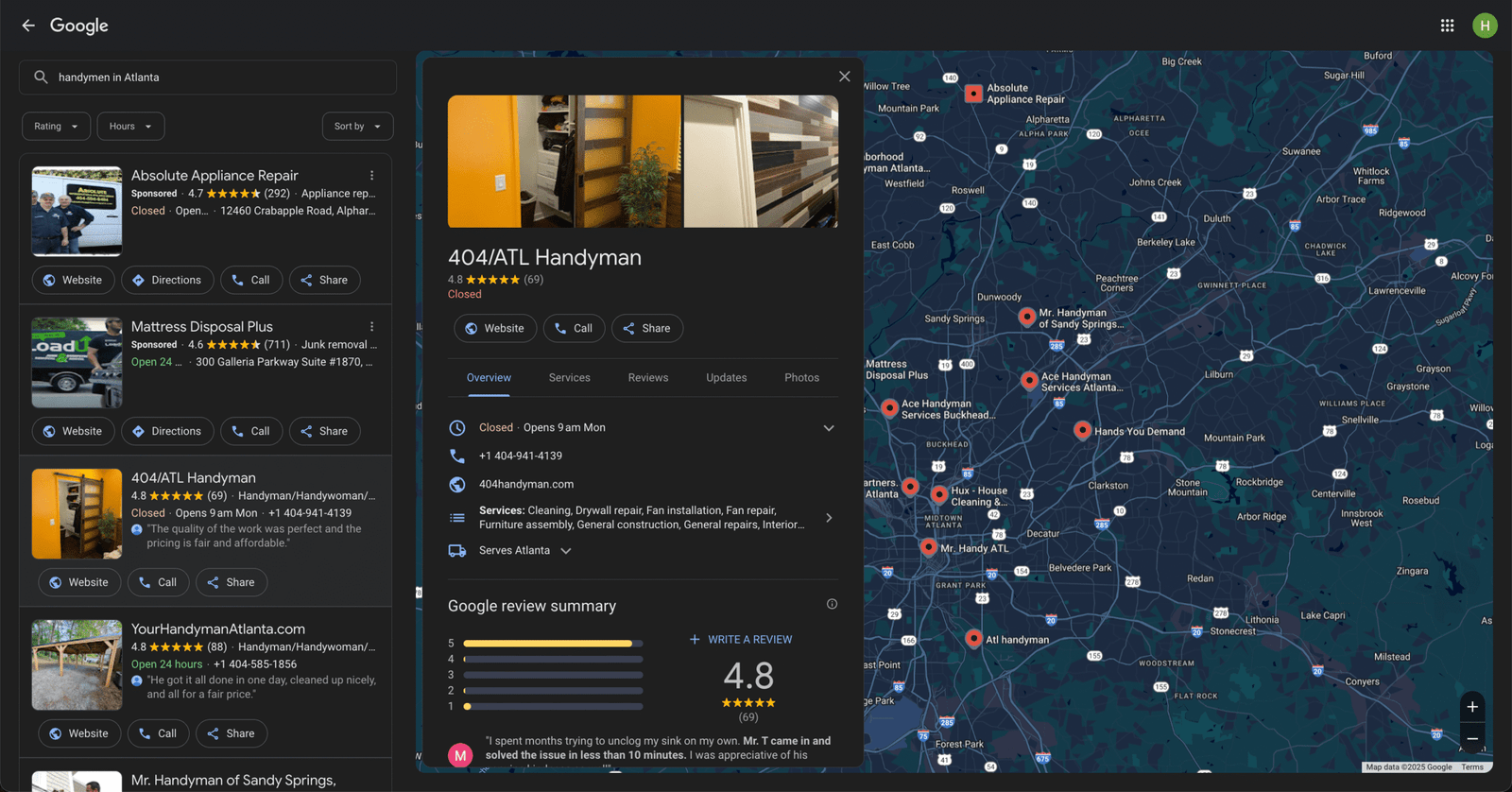Image resolution: width=1512 pixels, height=792 pixels.
Task: Click the Google logo
Action: click(x=79, y=26)
